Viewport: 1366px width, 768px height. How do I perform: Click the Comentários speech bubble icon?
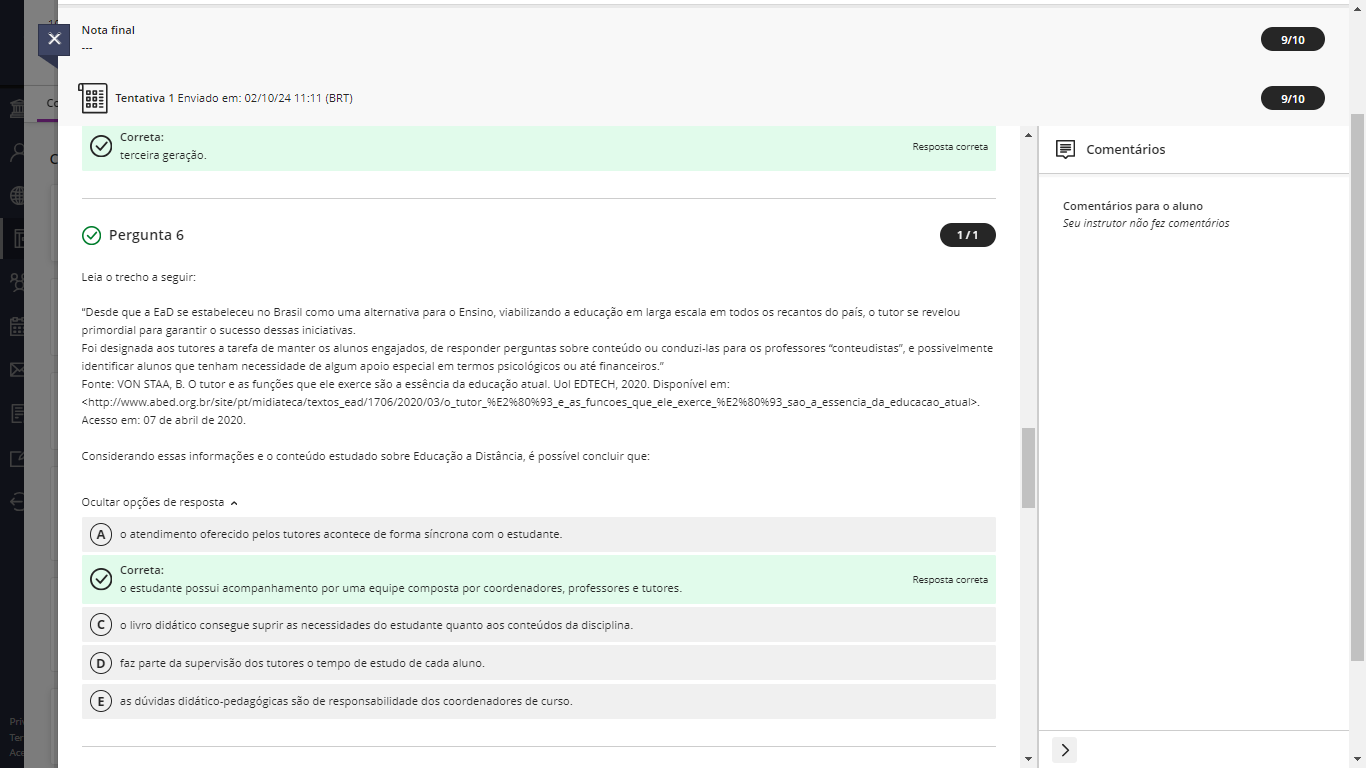1065,149
